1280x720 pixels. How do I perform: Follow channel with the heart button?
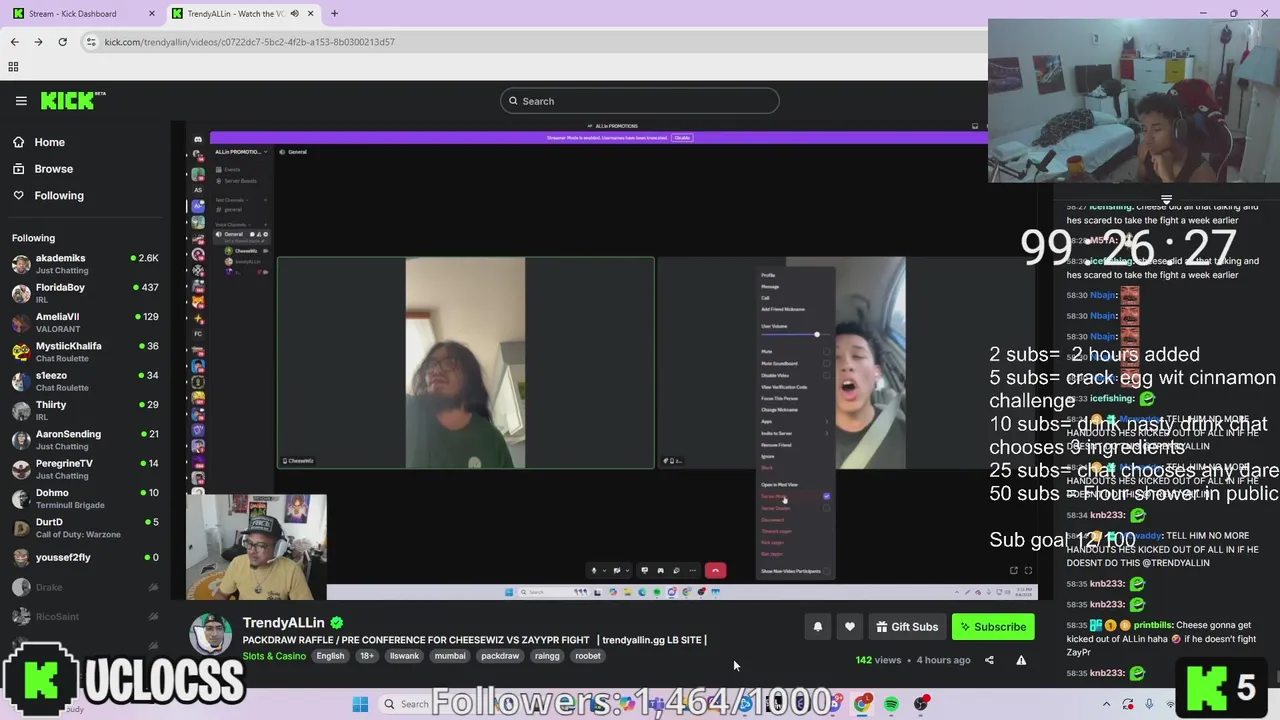(x=850, y=627)
